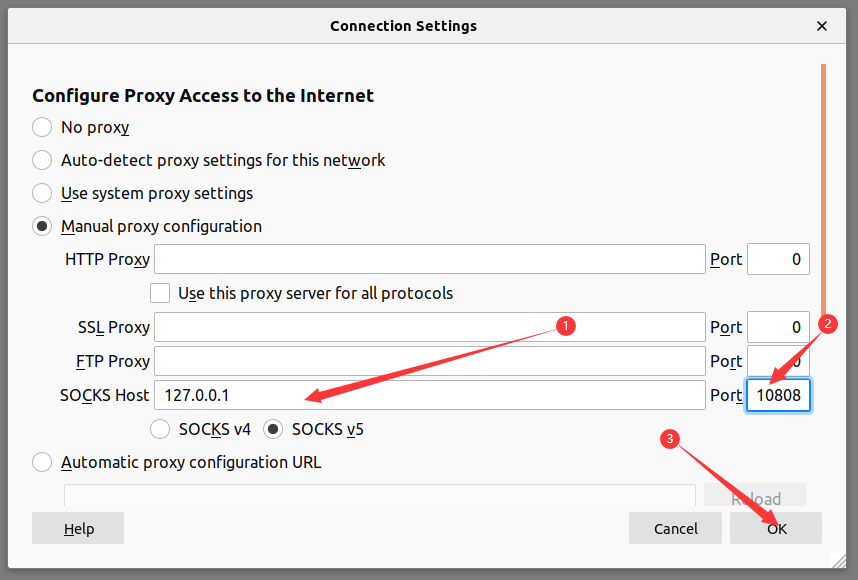Screen dimensions: 858x580
Task: Click the FTP Proxy address field
Action: tap(430, 361)
